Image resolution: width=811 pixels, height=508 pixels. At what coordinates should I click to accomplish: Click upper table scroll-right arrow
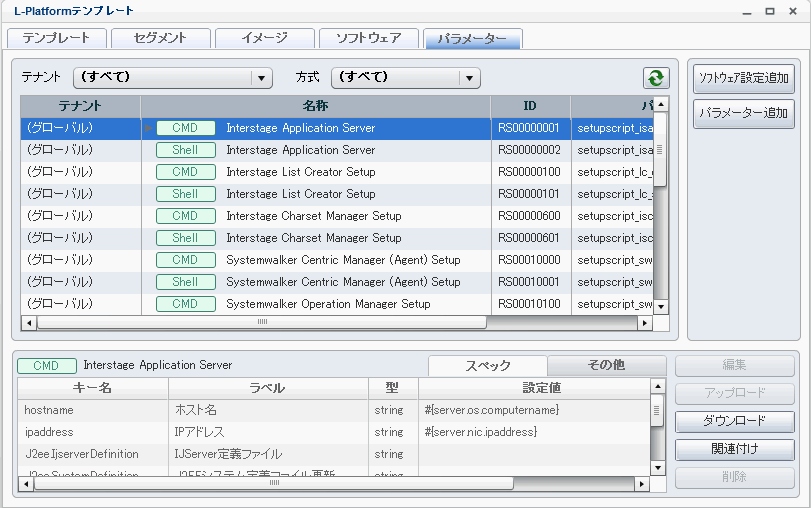point(644,323)
